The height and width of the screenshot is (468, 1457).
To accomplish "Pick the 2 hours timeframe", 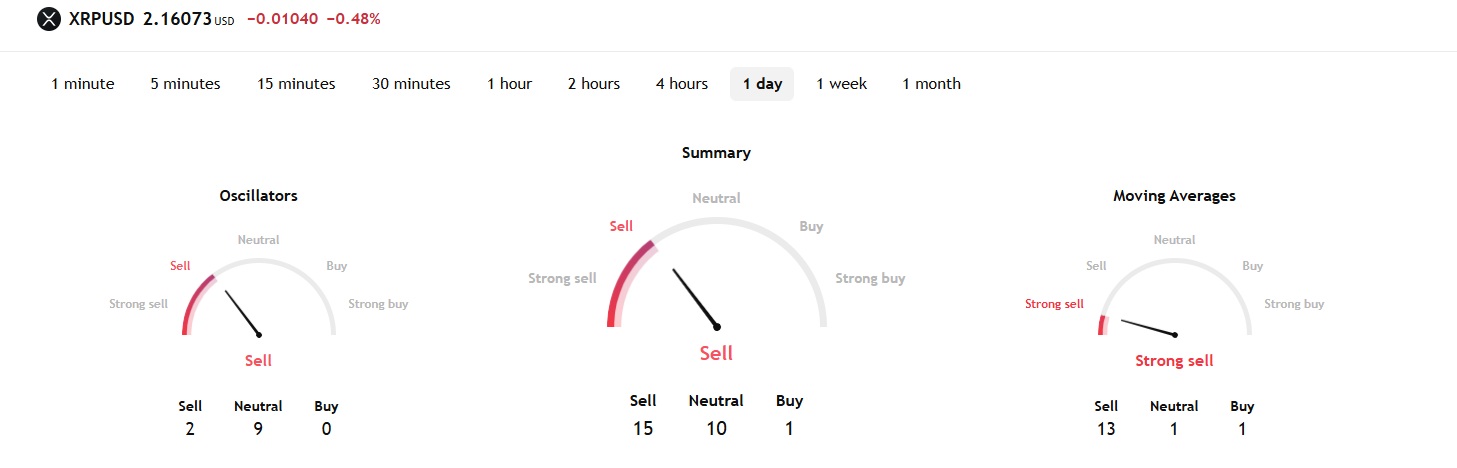I will click(x=594, y=84).
